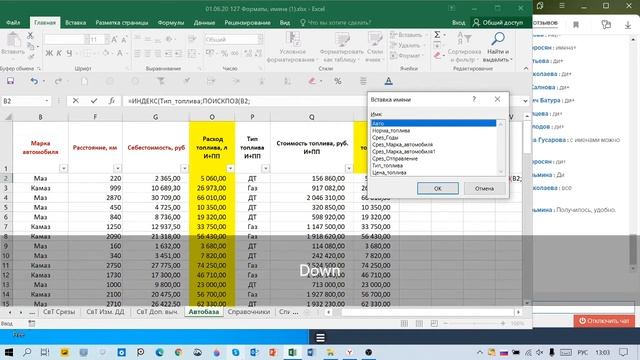Click the percent icon in quick access toolbar
This screenshot has width=640, height=360.
pos(338,81)
